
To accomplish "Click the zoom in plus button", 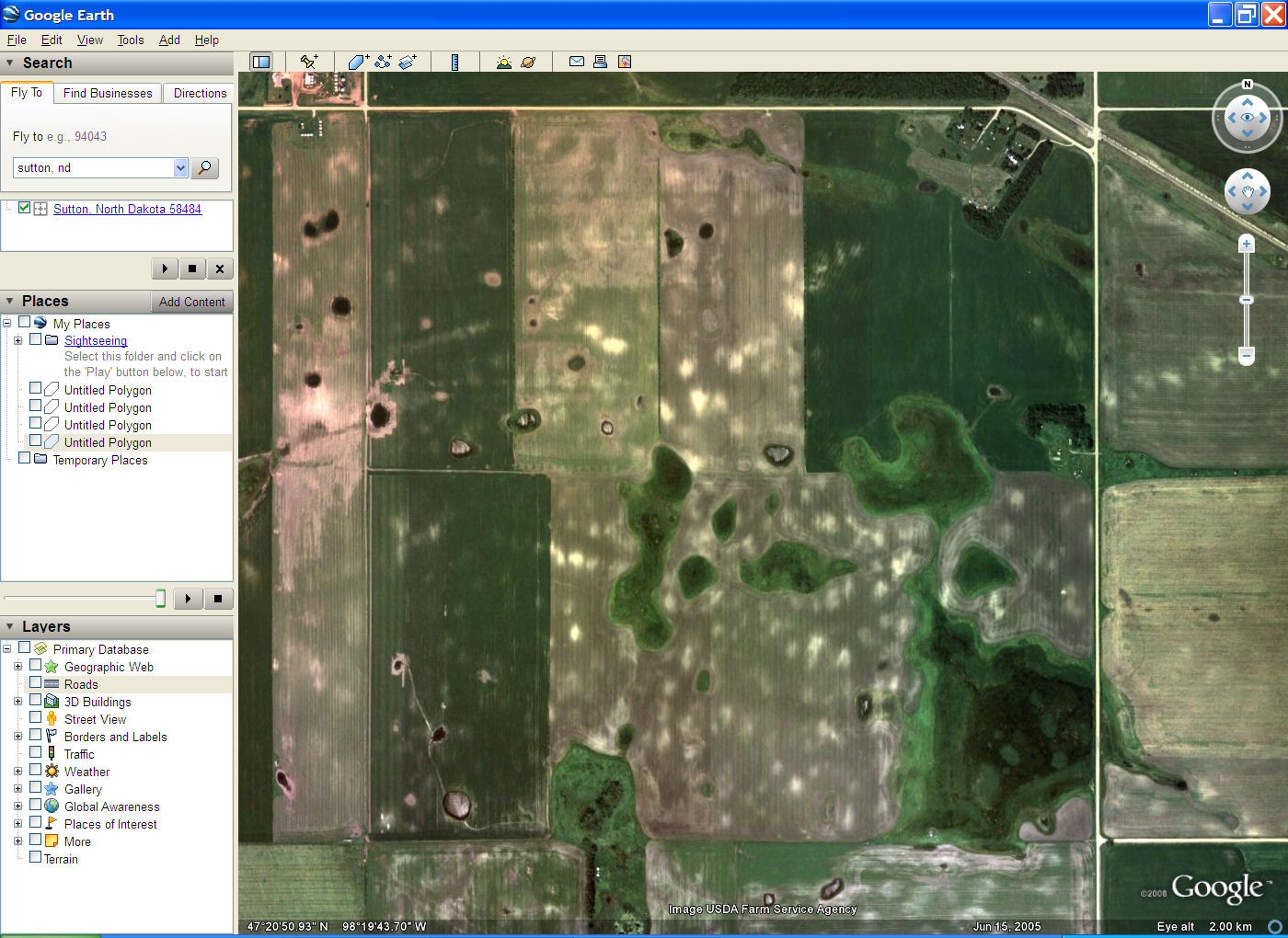I will (1247, 244).
